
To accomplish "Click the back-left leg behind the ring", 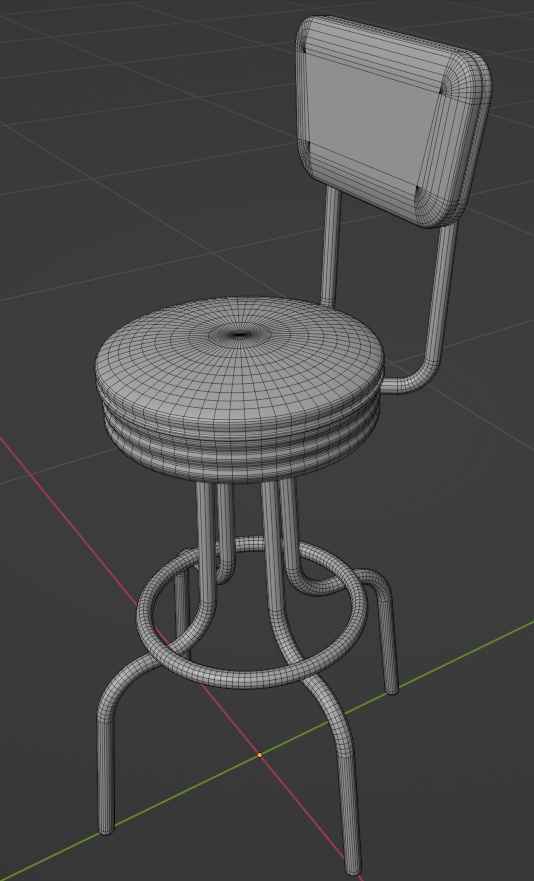I will point(181,607).
